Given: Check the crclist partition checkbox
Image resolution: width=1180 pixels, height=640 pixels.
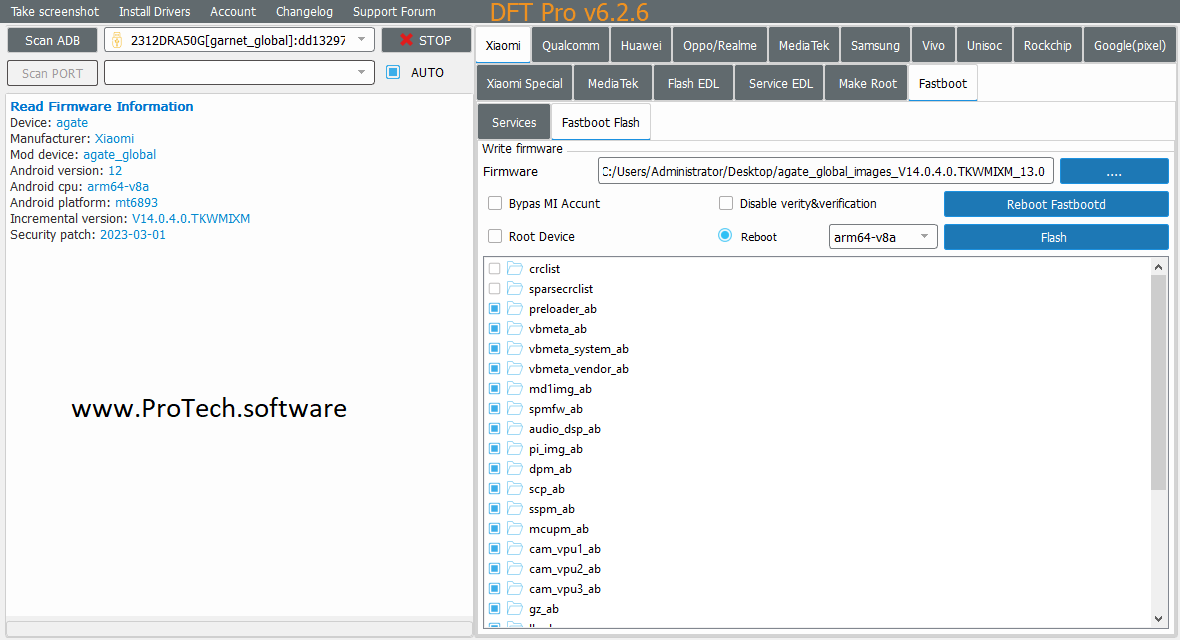Looking at the screenshot, I should click(494, 269).
